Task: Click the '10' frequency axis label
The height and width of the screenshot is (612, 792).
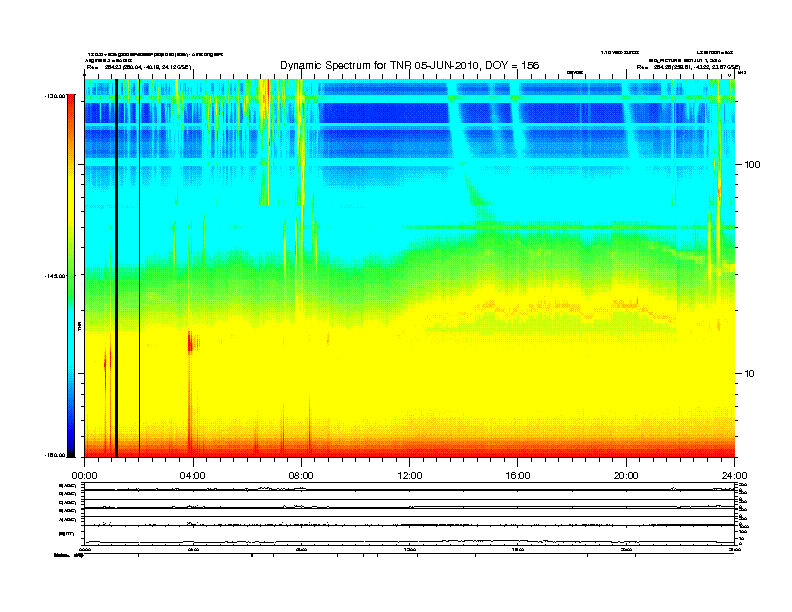Action: click(x=750, y=374)
